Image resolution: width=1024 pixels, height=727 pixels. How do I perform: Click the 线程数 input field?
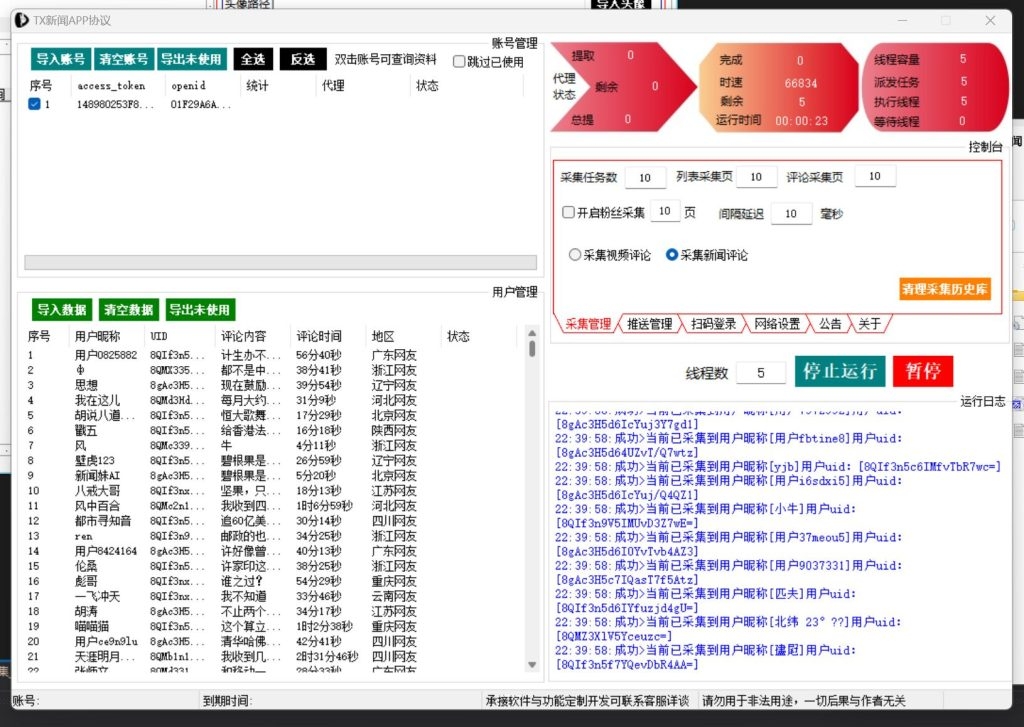(x=761, y=371)
